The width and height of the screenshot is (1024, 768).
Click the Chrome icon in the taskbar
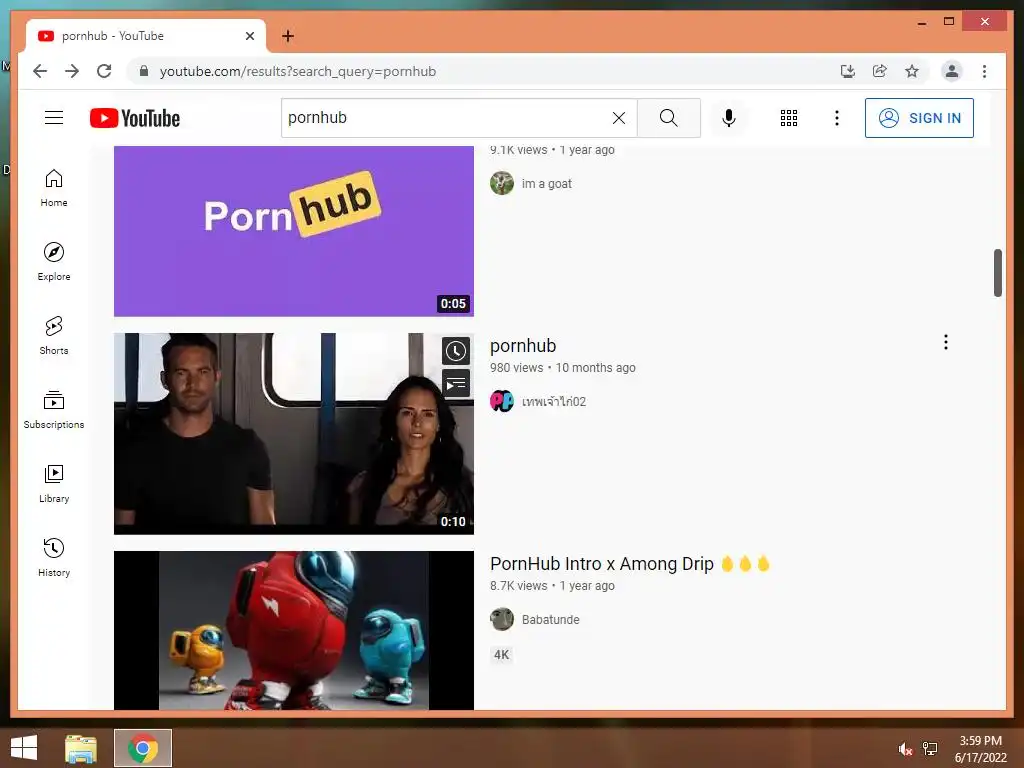143,748
